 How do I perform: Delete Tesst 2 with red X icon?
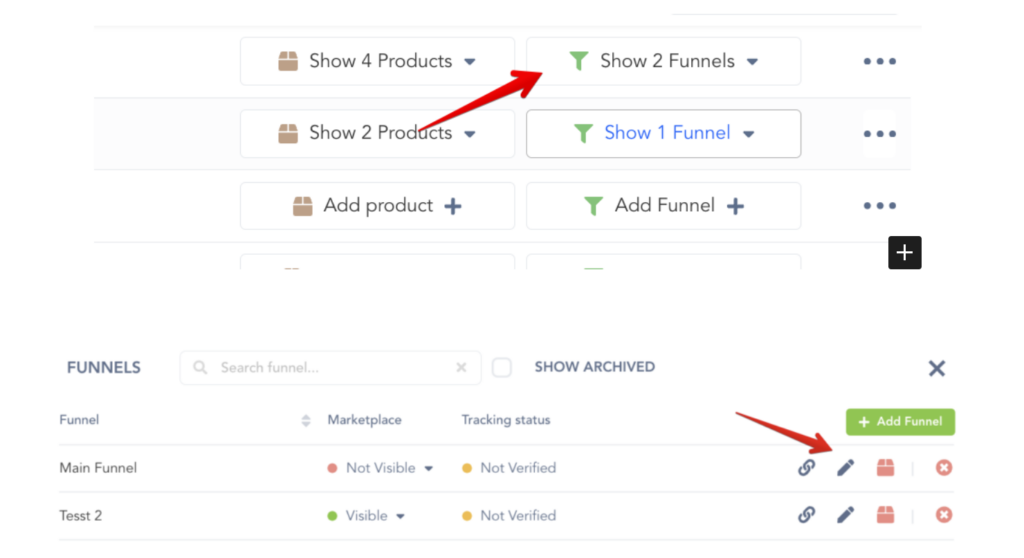pos(944,515)
